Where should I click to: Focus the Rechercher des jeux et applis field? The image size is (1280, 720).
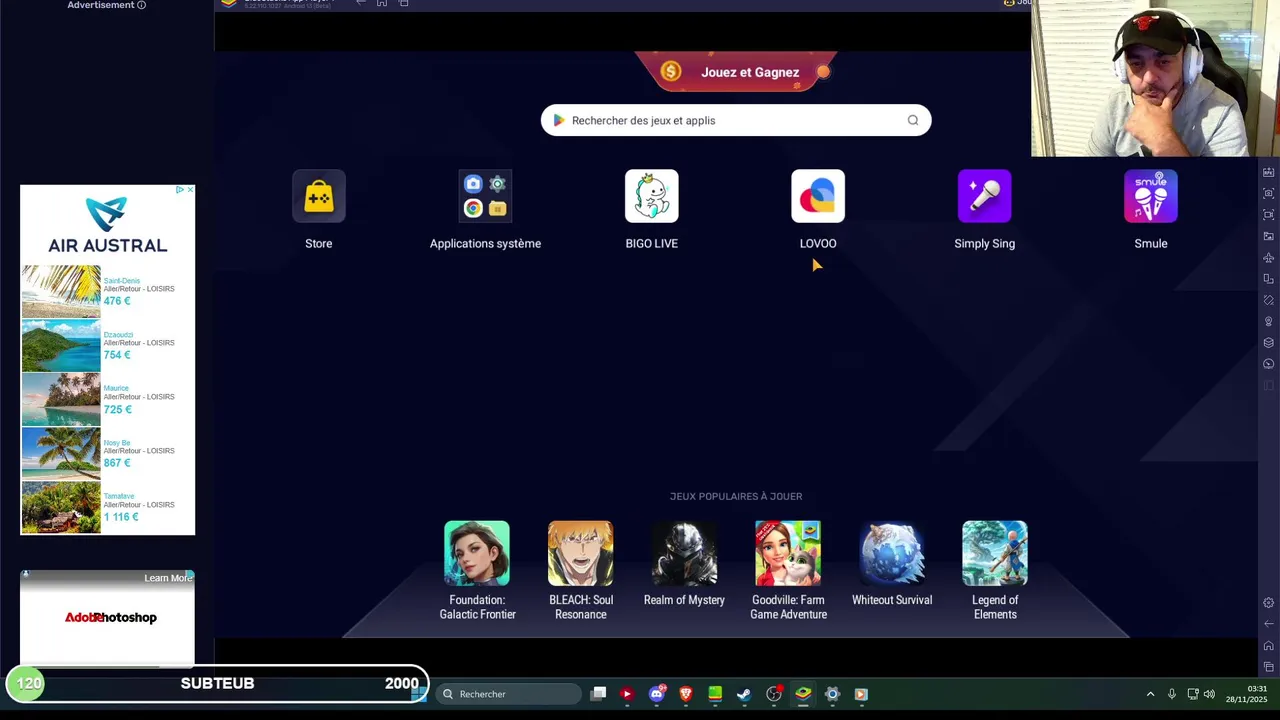pos(736,120)
